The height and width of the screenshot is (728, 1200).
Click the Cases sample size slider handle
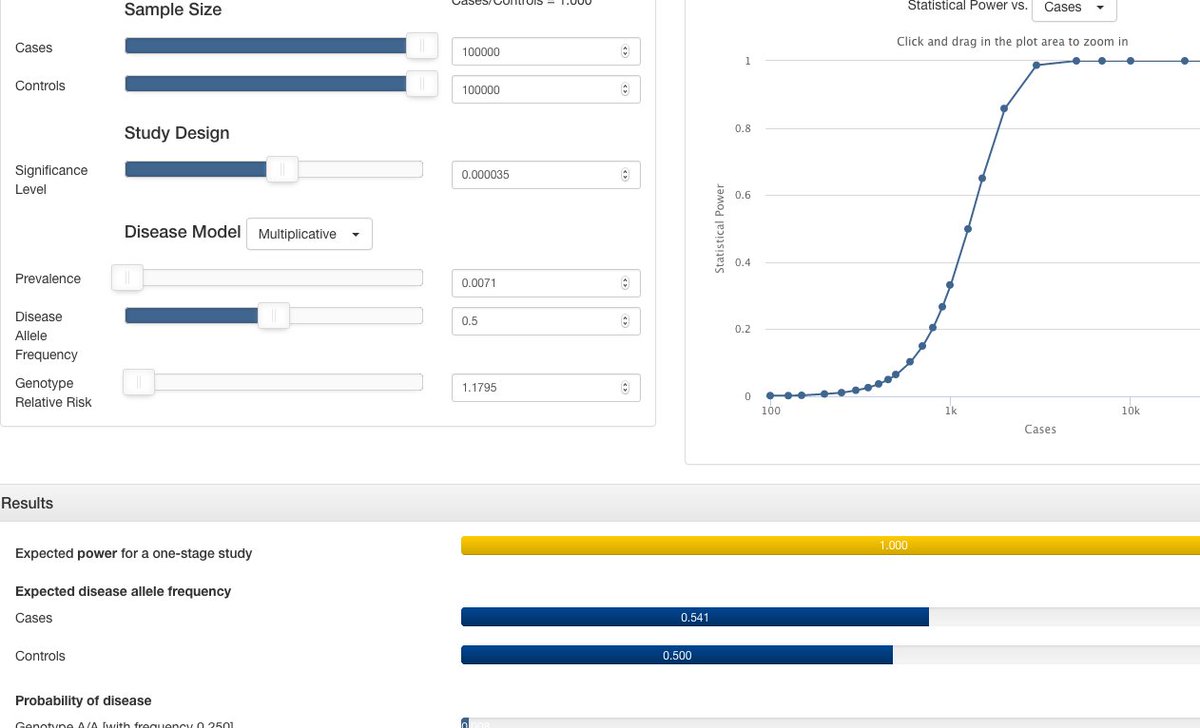click(422, 46)
